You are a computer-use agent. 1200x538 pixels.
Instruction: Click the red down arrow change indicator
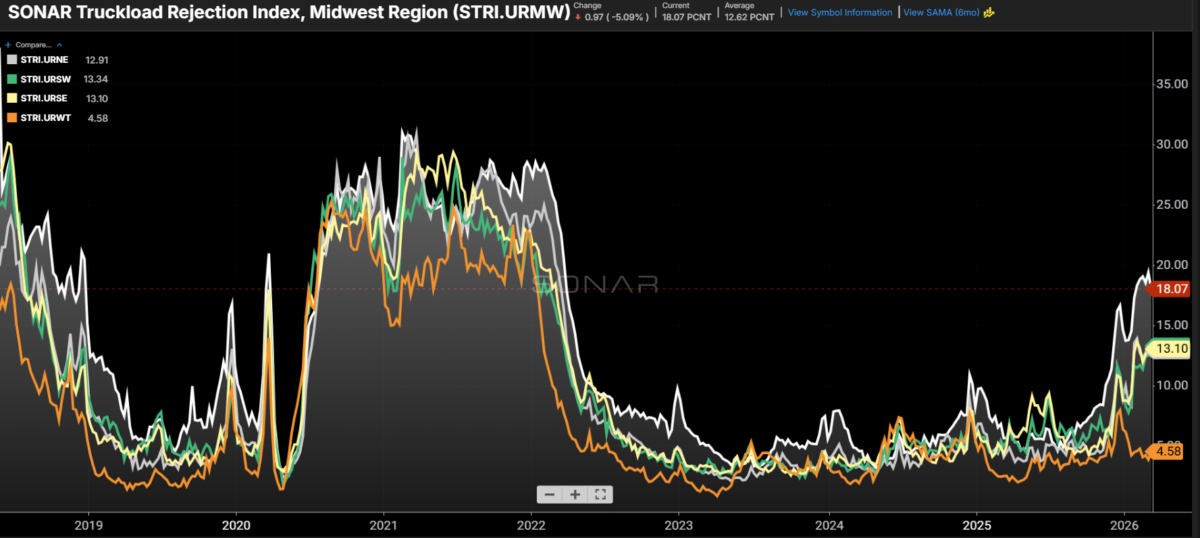577,17
